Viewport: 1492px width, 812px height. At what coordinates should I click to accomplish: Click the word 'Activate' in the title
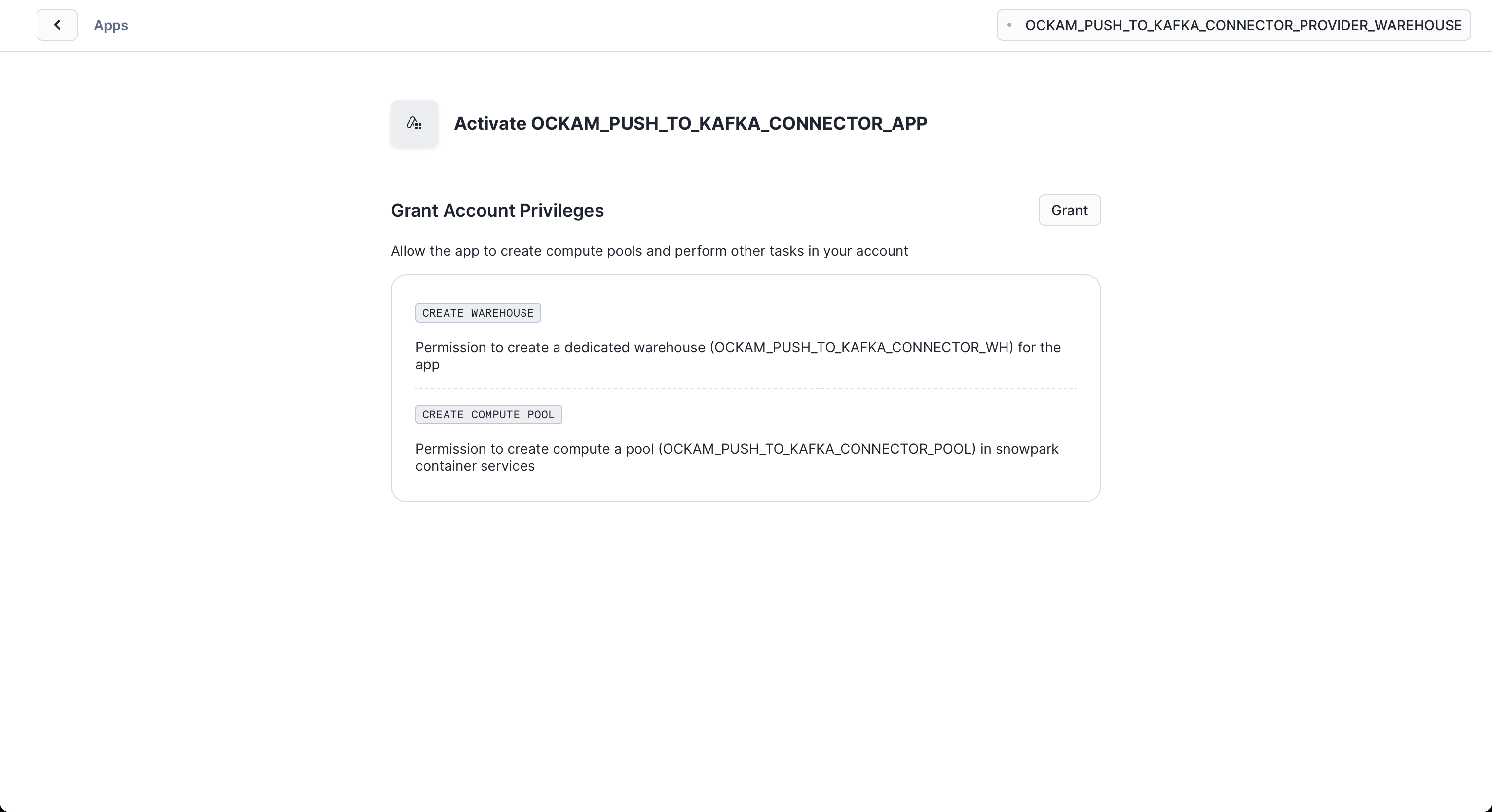coord(490,123)
